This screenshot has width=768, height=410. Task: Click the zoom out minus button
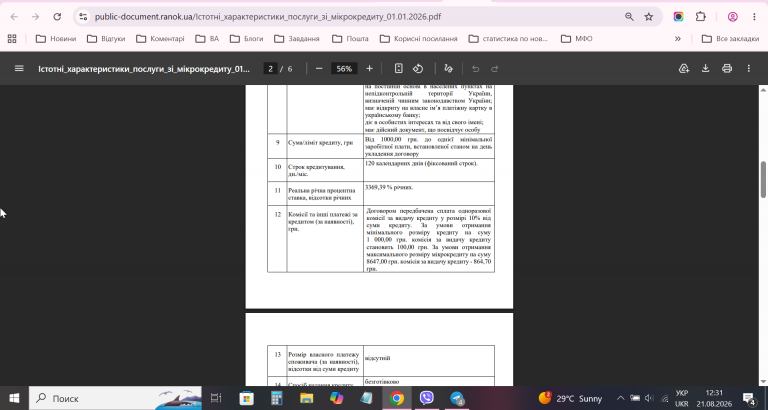(319, 69)
